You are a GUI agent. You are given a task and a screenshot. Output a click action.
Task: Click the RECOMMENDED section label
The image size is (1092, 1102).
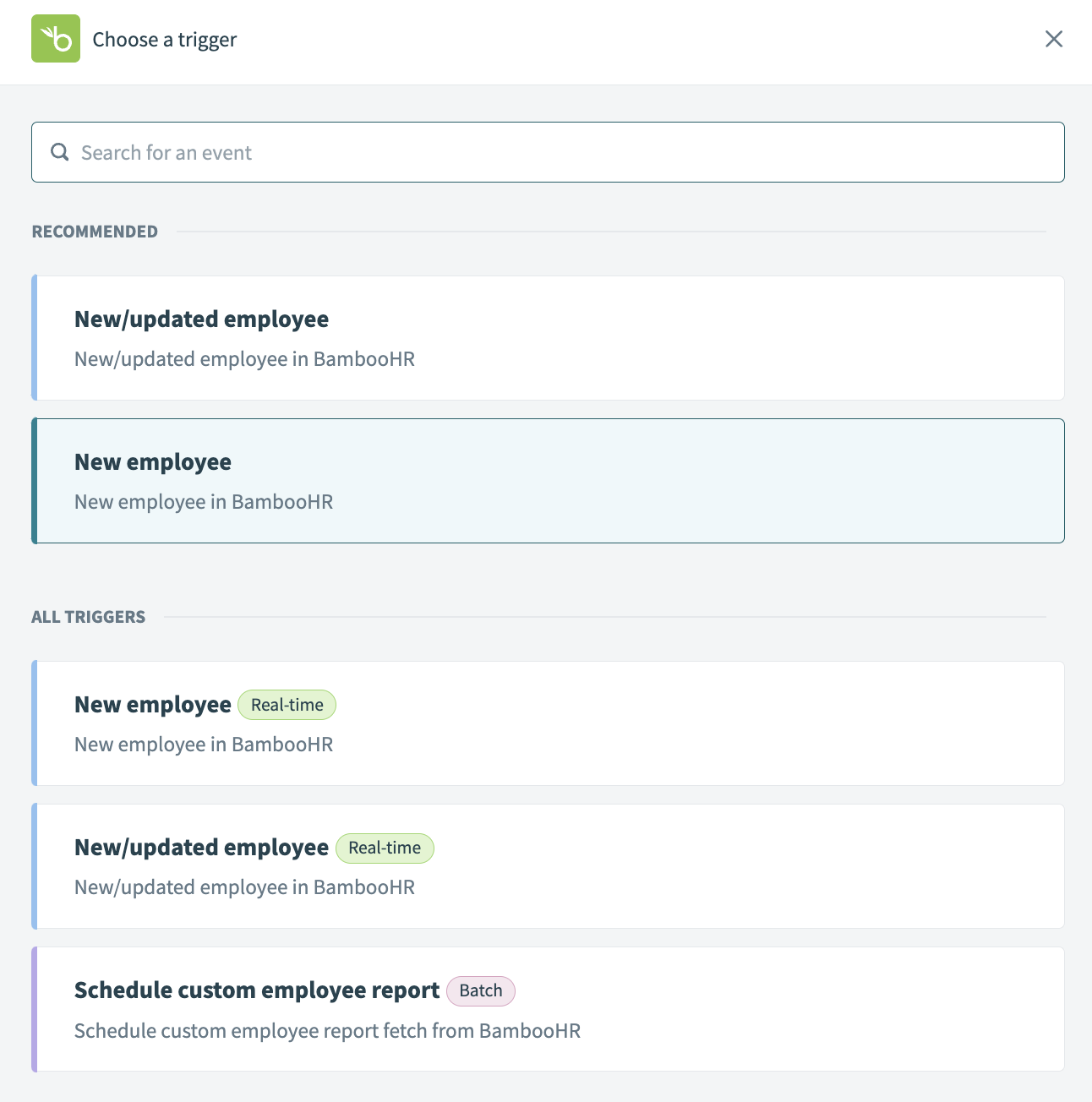point(95,232)
